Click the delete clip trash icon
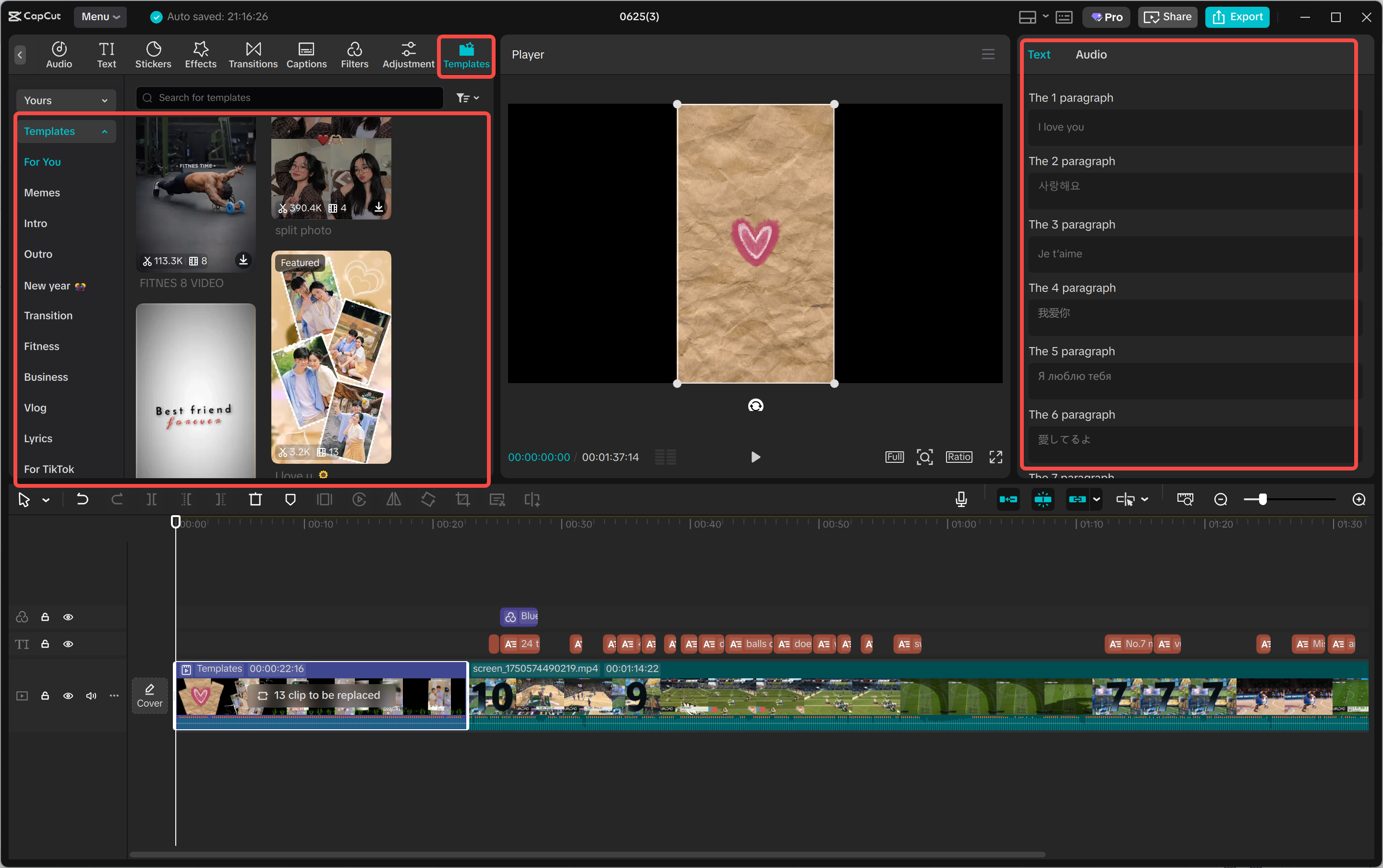Screen dimensions: 1383x868 (255, 499)
